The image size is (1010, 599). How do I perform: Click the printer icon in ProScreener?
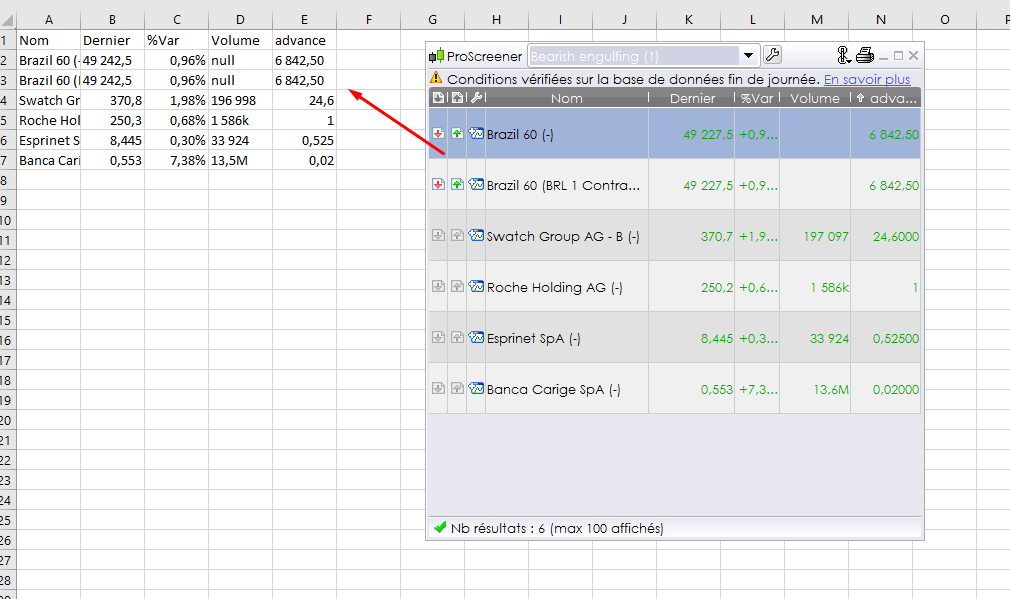(x=864, y=55)
